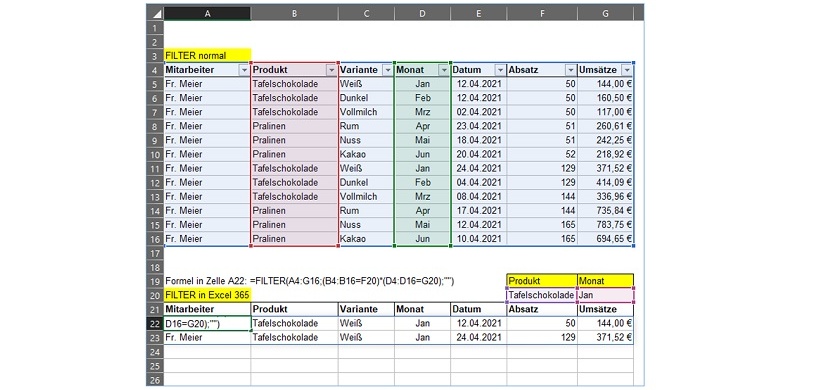This screenshot has height=390, width=820.
Task: Click the yellow 'FILTER in Excel 365' cell
Action: click(x=208, y=295)
